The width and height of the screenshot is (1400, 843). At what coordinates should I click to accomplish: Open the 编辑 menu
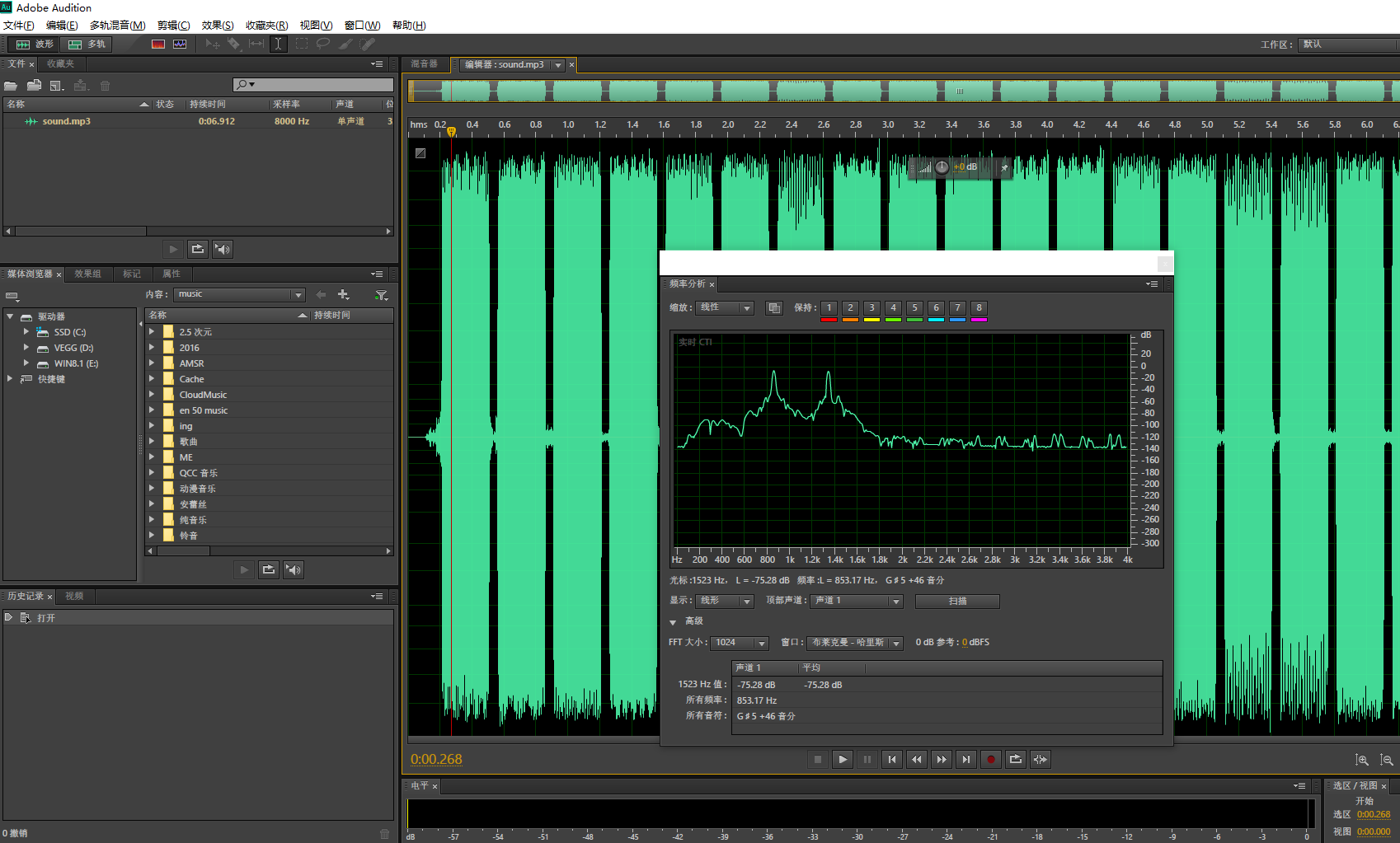point(62,26)
